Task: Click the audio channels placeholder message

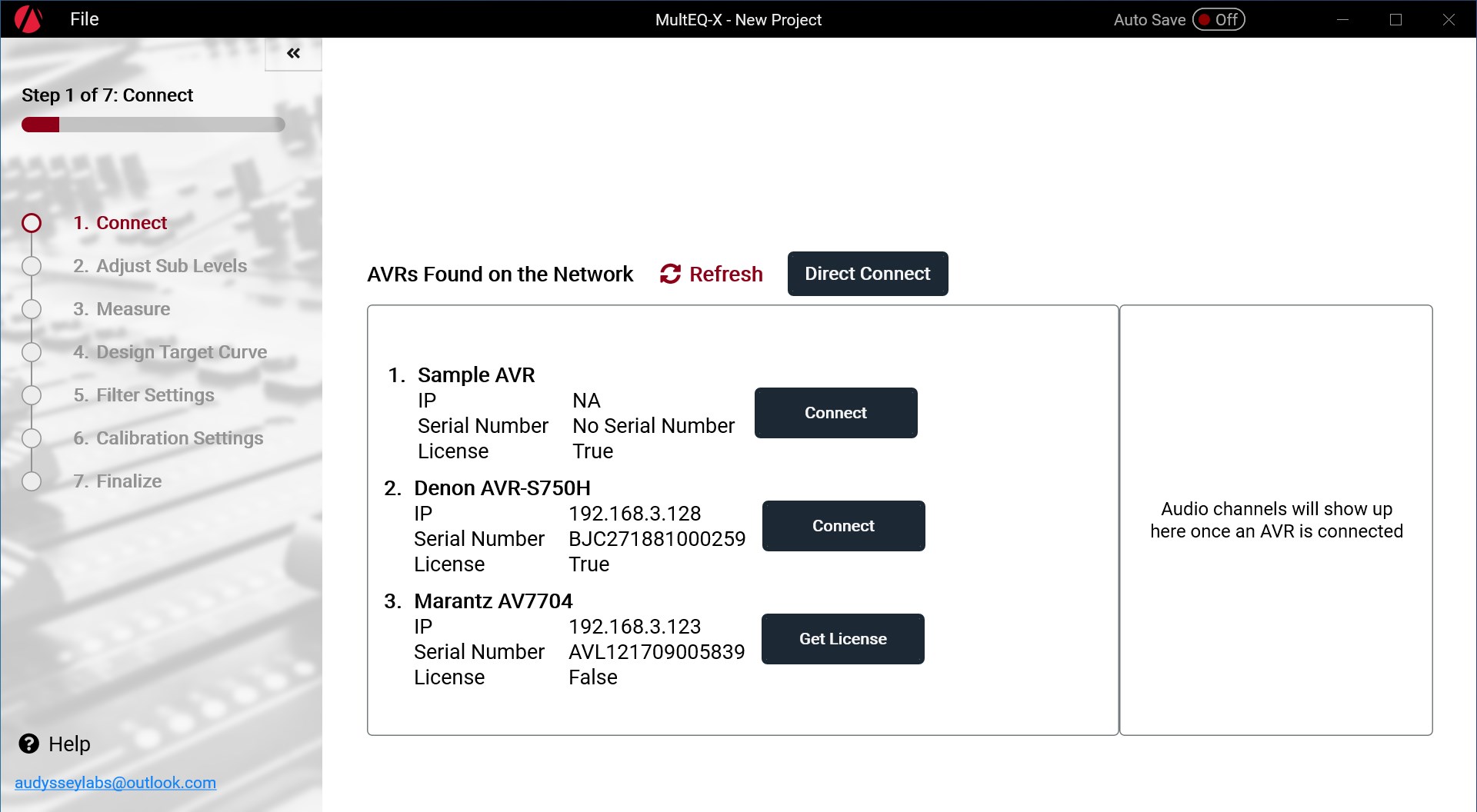Action: coord(1276,520)
